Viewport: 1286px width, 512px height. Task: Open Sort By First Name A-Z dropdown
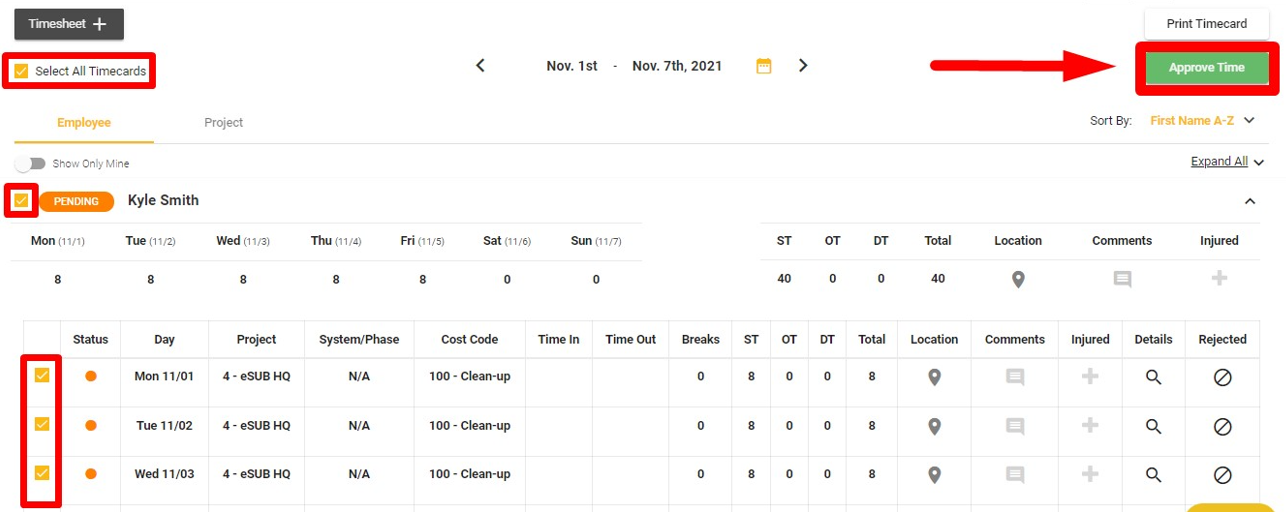[x=1202, y=121]
